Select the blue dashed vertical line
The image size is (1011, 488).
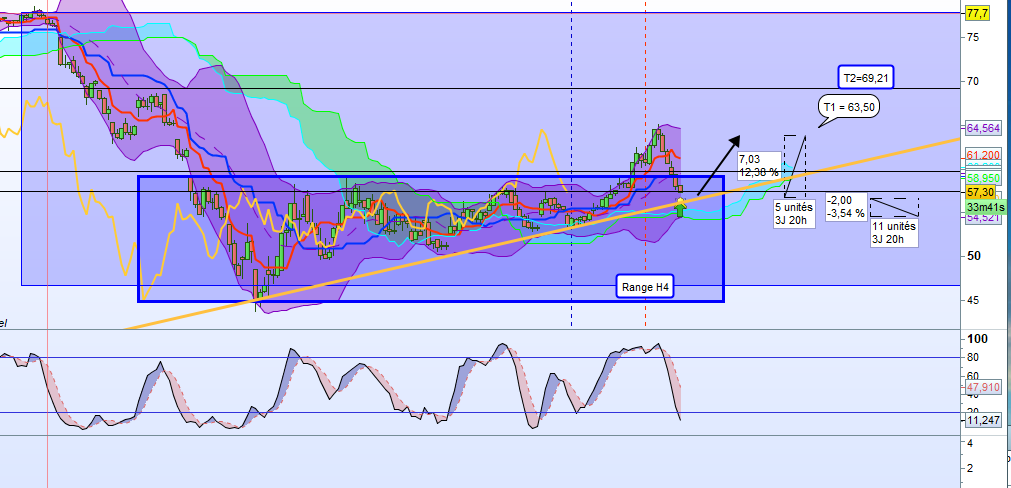(572, 161)
